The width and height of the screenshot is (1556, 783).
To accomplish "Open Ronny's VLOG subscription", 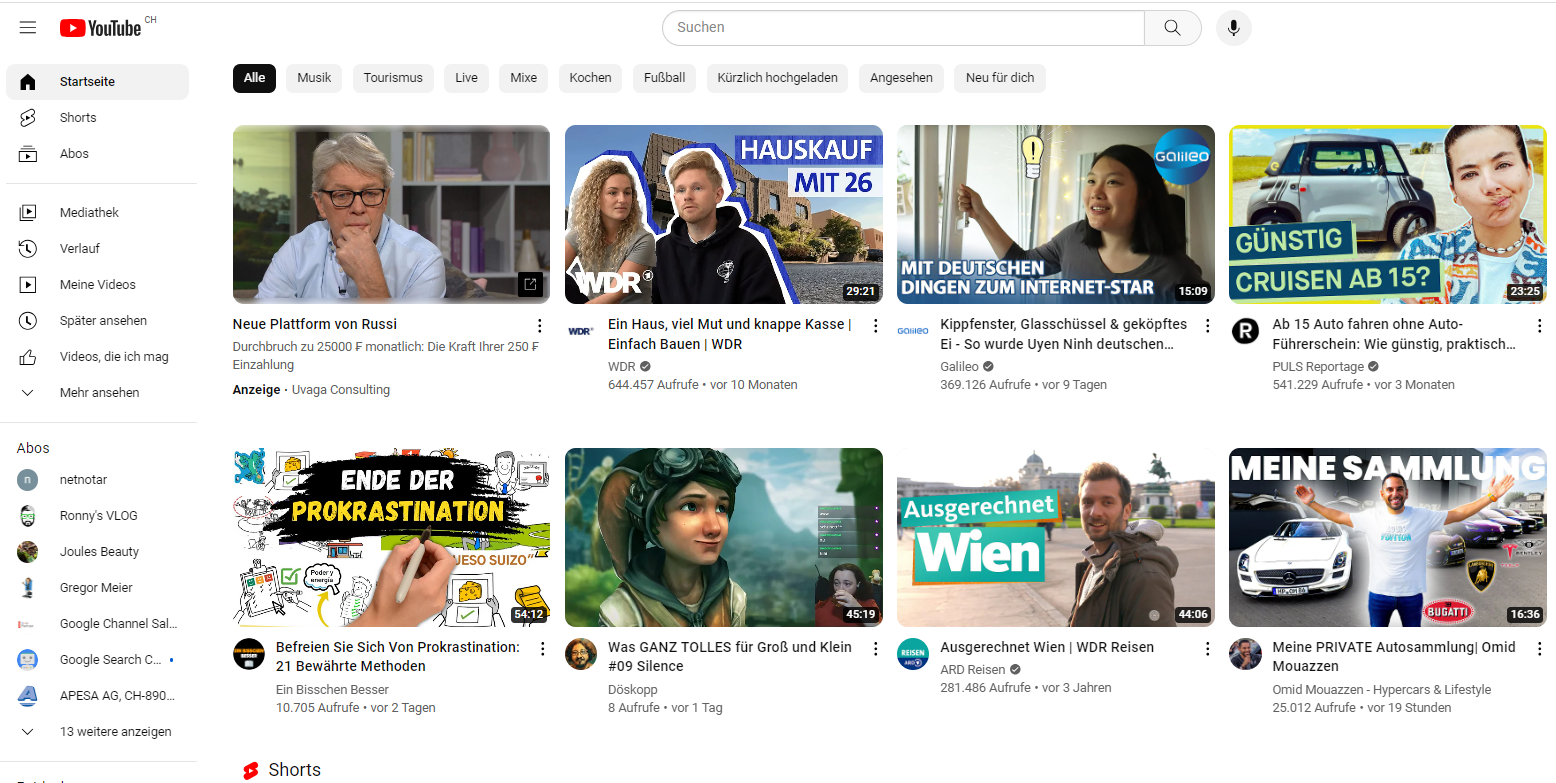I will pos(97,516).
